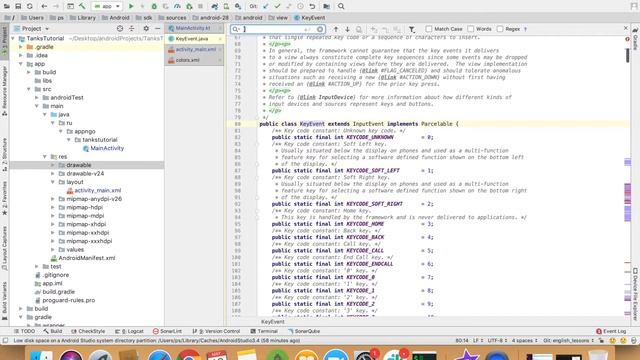Click the AVD Manager icon
640x360 pixels.
pos(226,6)
